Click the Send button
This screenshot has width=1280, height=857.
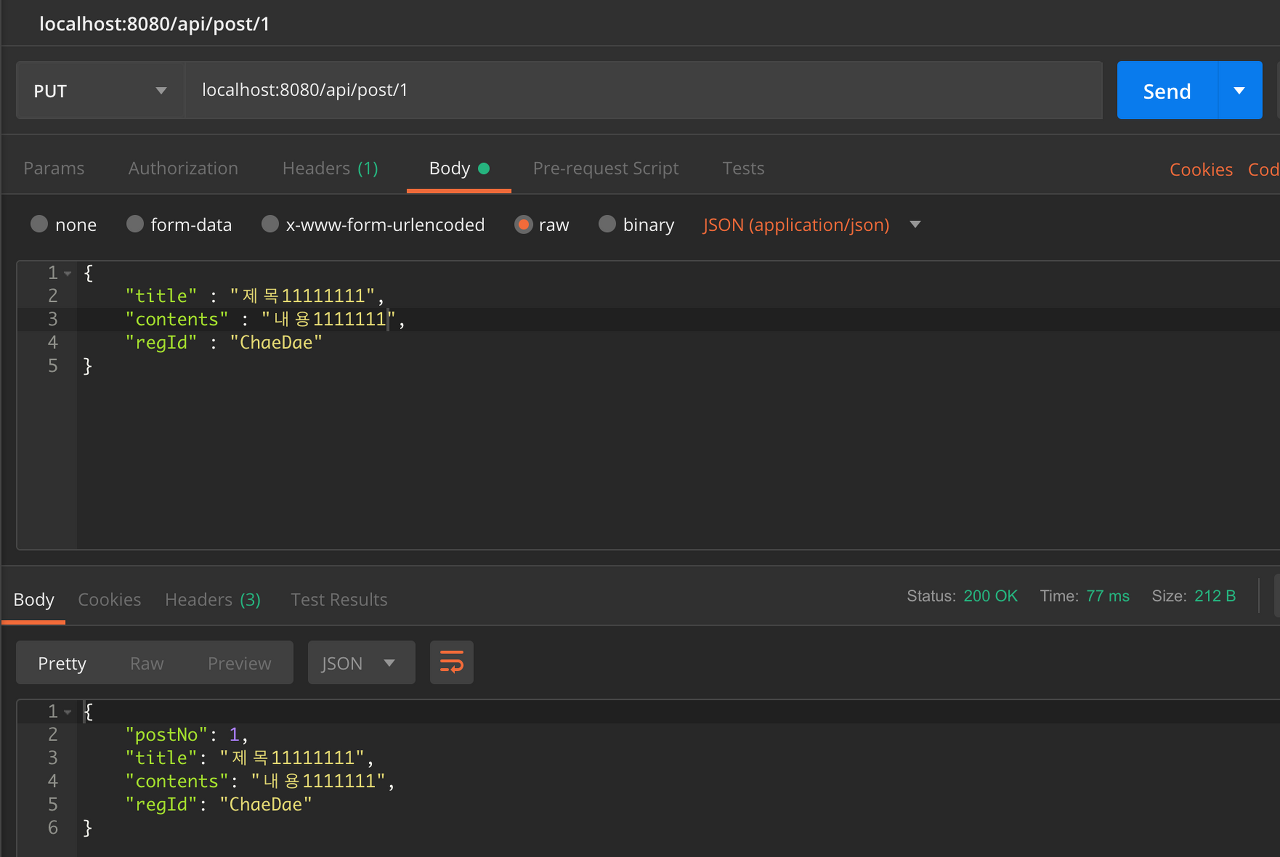tap(1166, 90)
